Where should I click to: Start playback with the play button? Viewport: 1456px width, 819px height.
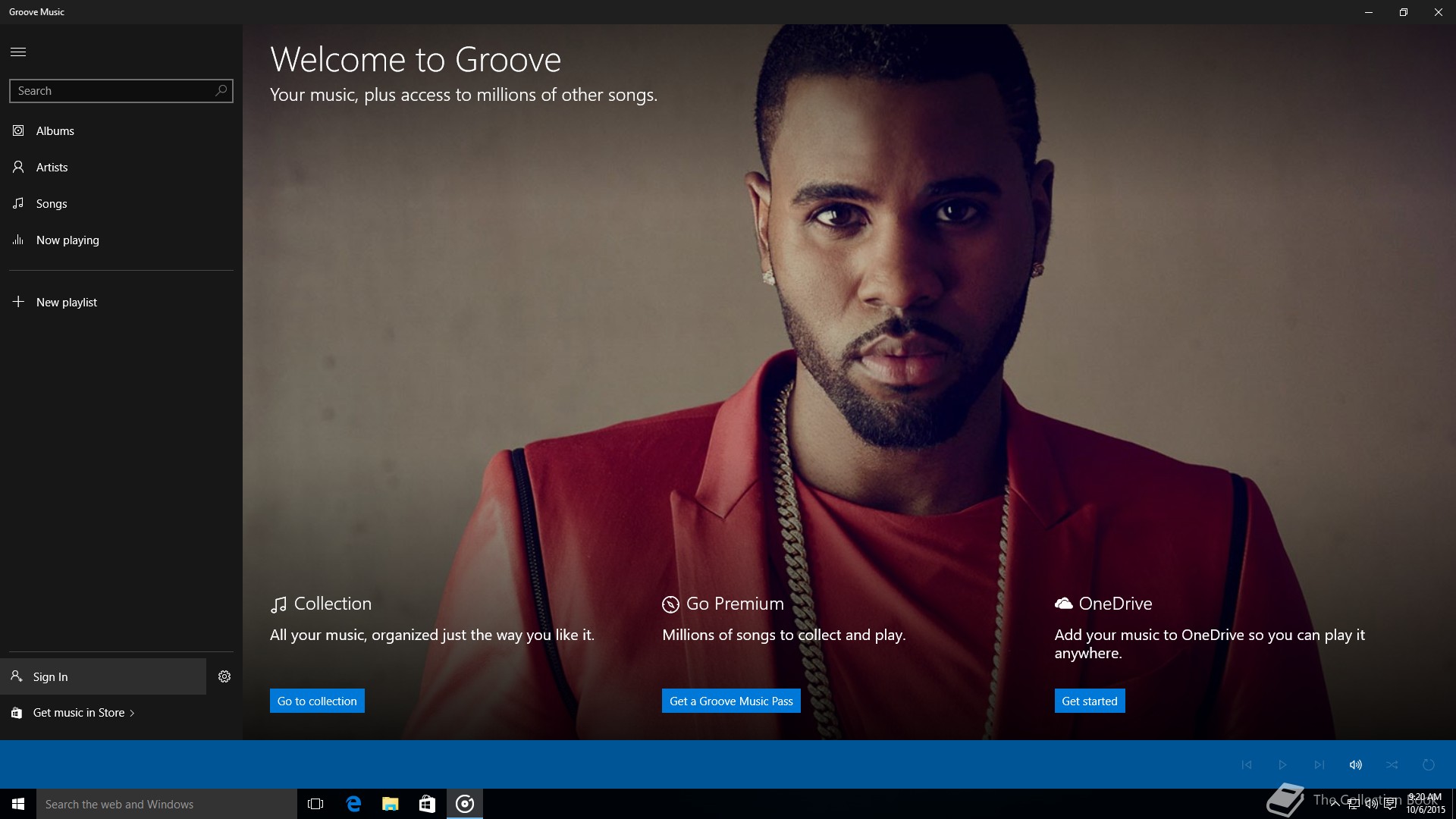1283,764
